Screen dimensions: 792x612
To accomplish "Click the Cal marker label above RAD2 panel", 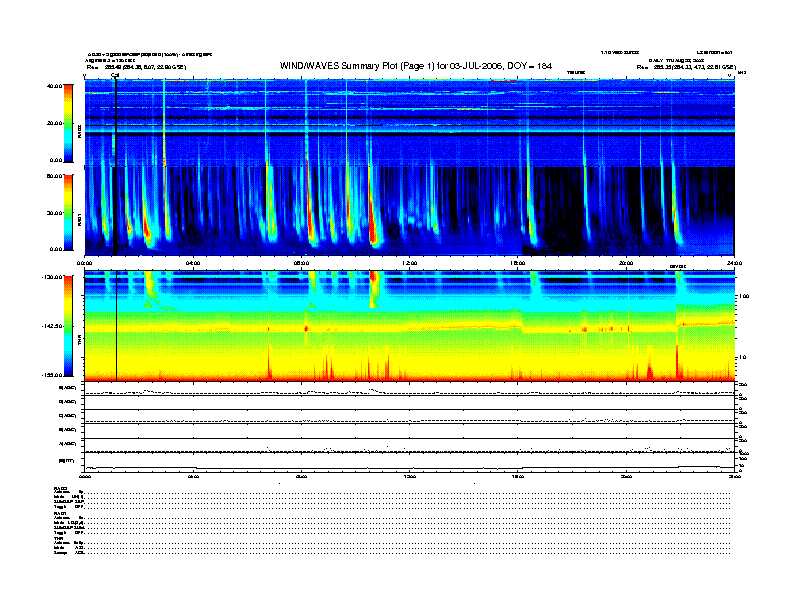I will click(x=115, y=75).
